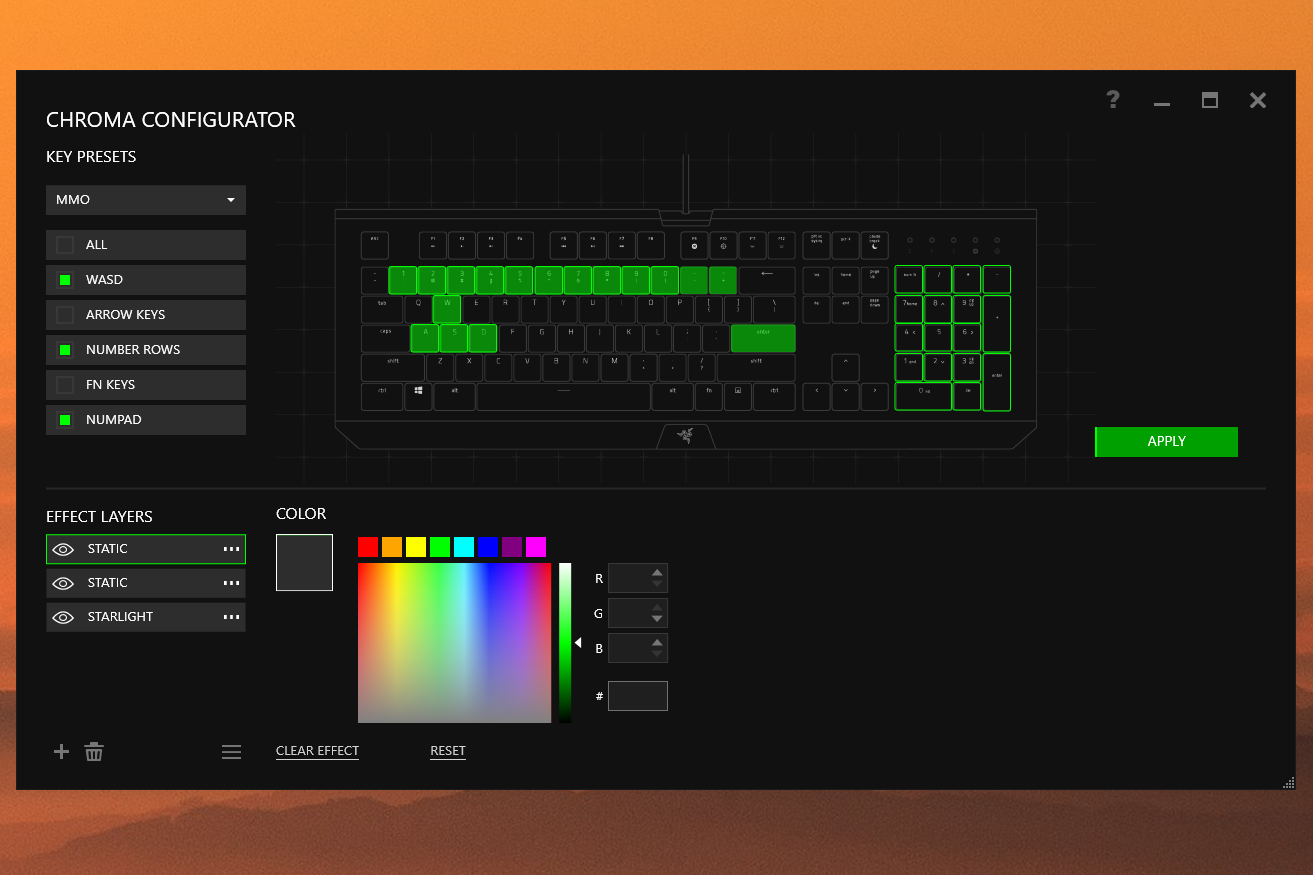The image size is (1313, 875).
Task: Pick the red preset color swatch
Action: [x=368, y=547]
